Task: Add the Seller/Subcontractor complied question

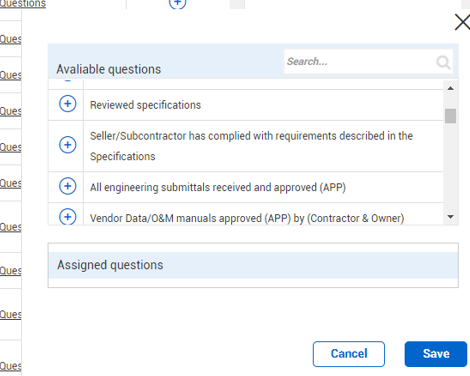Action: (67, 145)
